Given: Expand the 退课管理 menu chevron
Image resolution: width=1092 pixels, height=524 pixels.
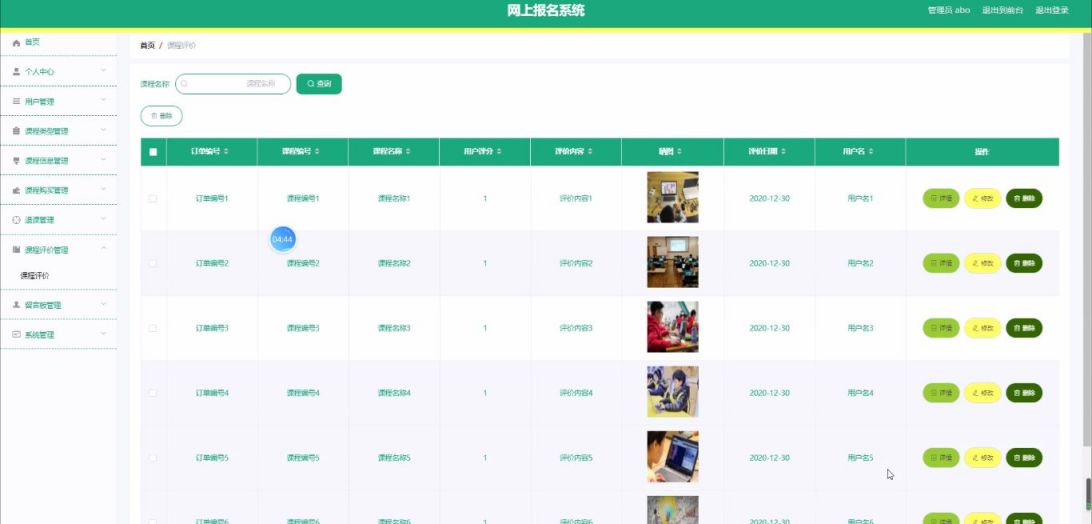Looking at the screenshot, I should [x=104, y=219].
